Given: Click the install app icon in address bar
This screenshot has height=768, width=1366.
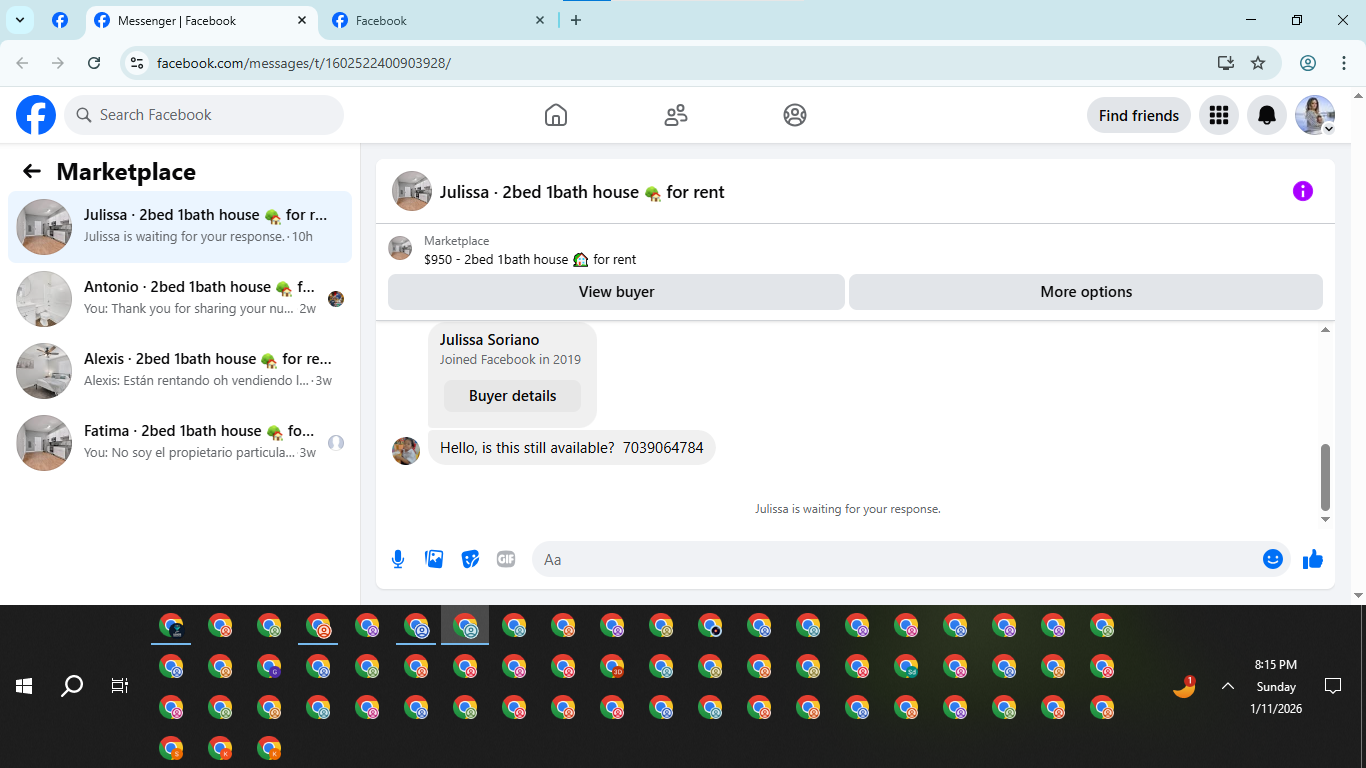Looking at the screenshot, I should 1226,63.
